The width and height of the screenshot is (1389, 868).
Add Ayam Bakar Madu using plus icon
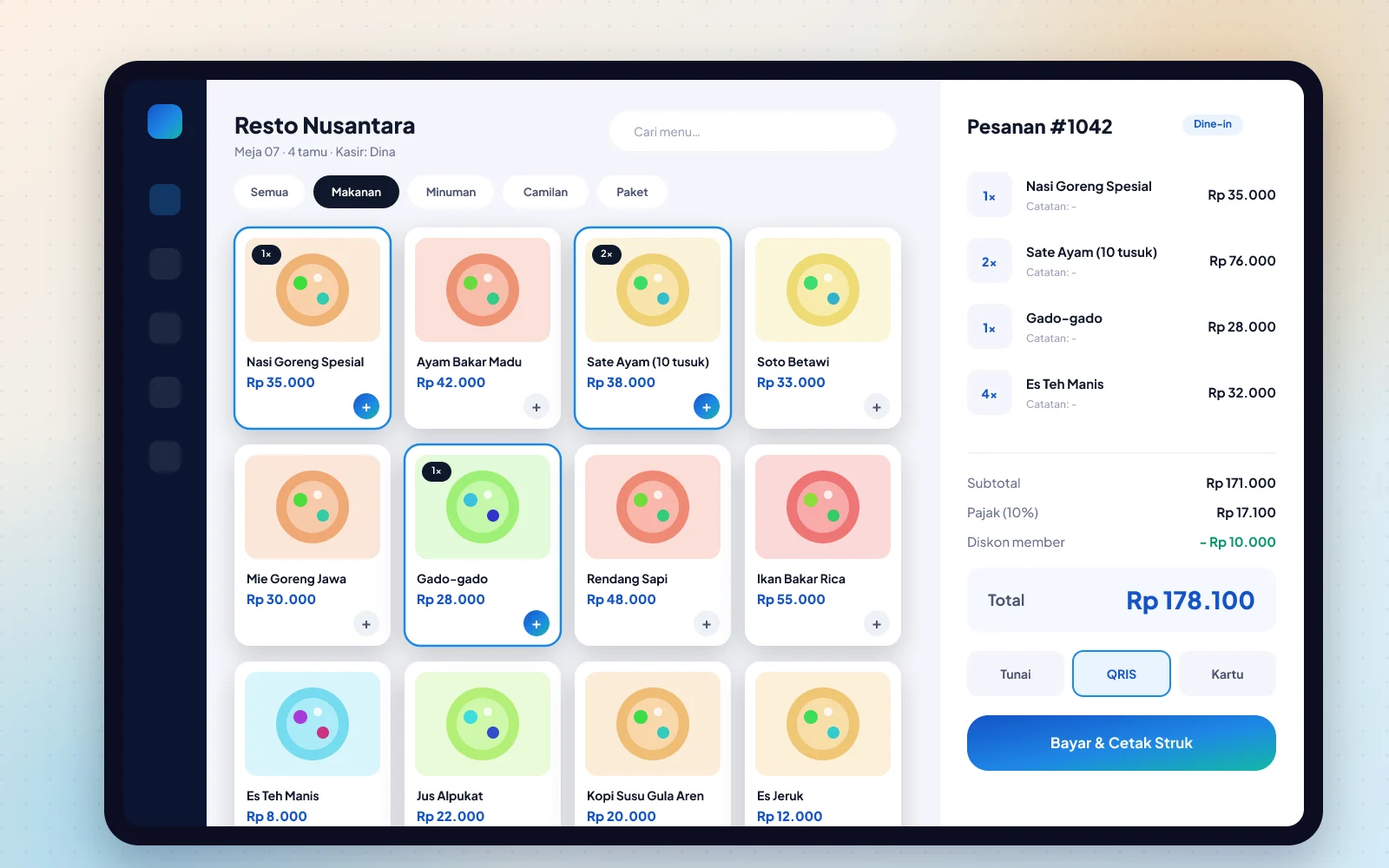[537, 406]
